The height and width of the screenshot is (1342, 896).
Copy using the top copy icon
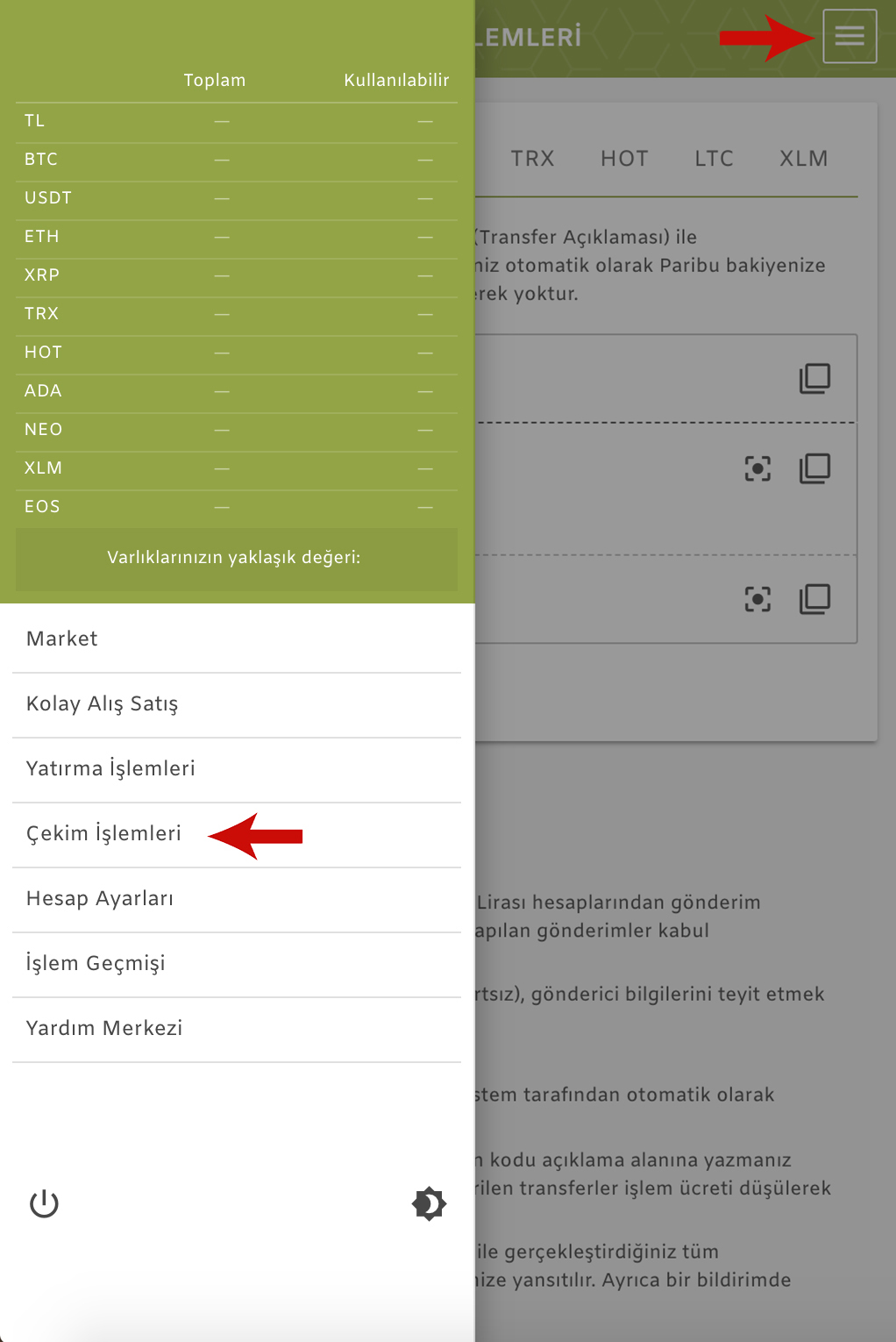[x=814, y=378]
